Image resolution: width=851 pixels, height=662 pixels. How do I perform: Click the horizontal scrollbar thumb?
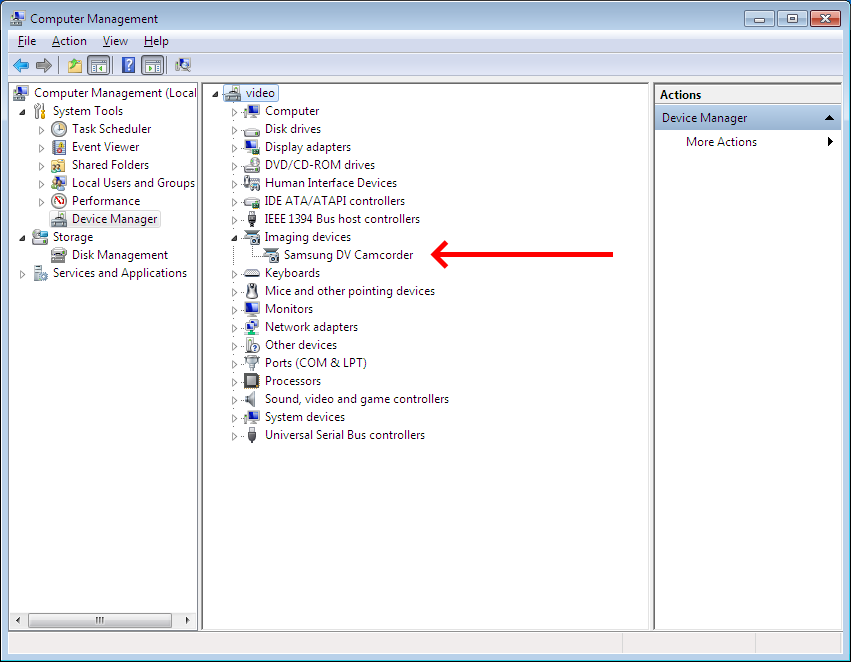(x=100, y=620)
